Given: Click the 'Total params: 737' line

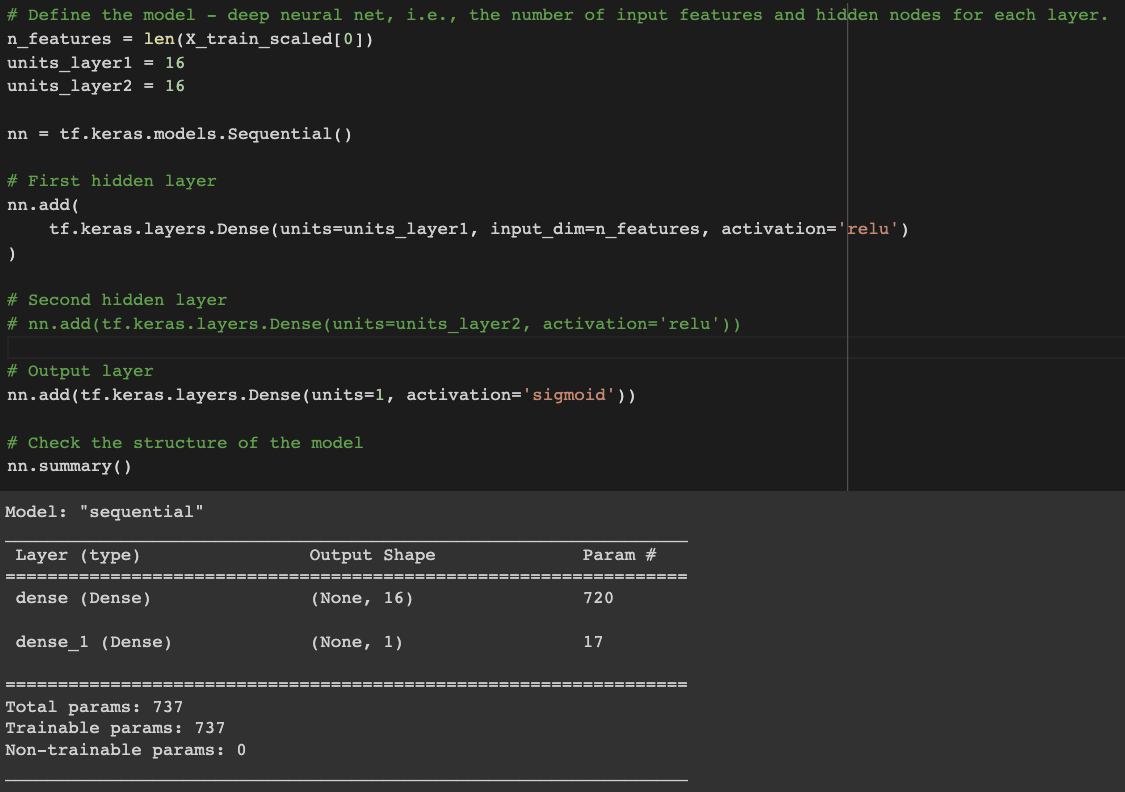Looking at the screenshot, I should 94,707.
